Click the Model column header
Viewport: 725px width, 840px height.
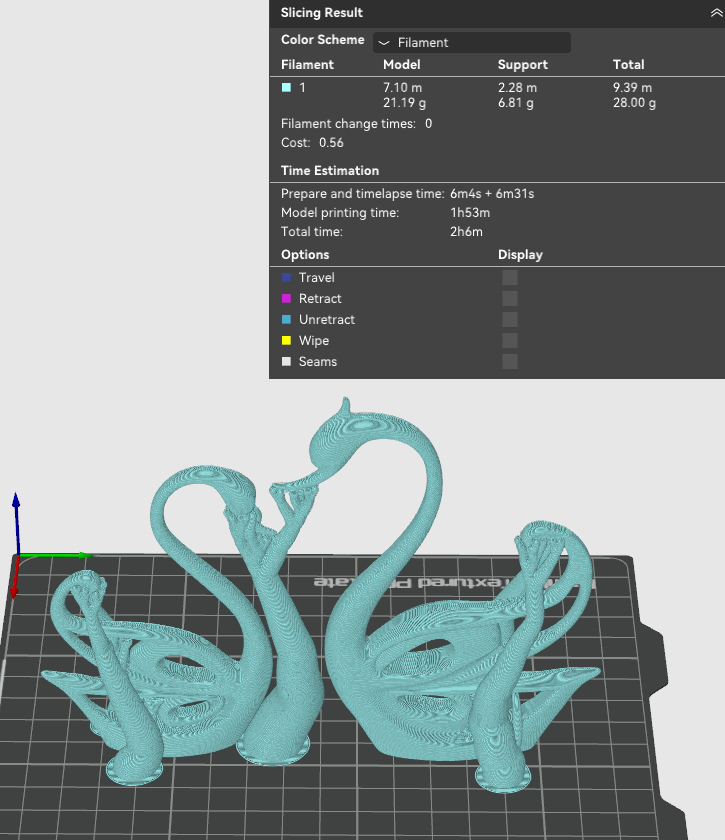click(x=401, y=64)
